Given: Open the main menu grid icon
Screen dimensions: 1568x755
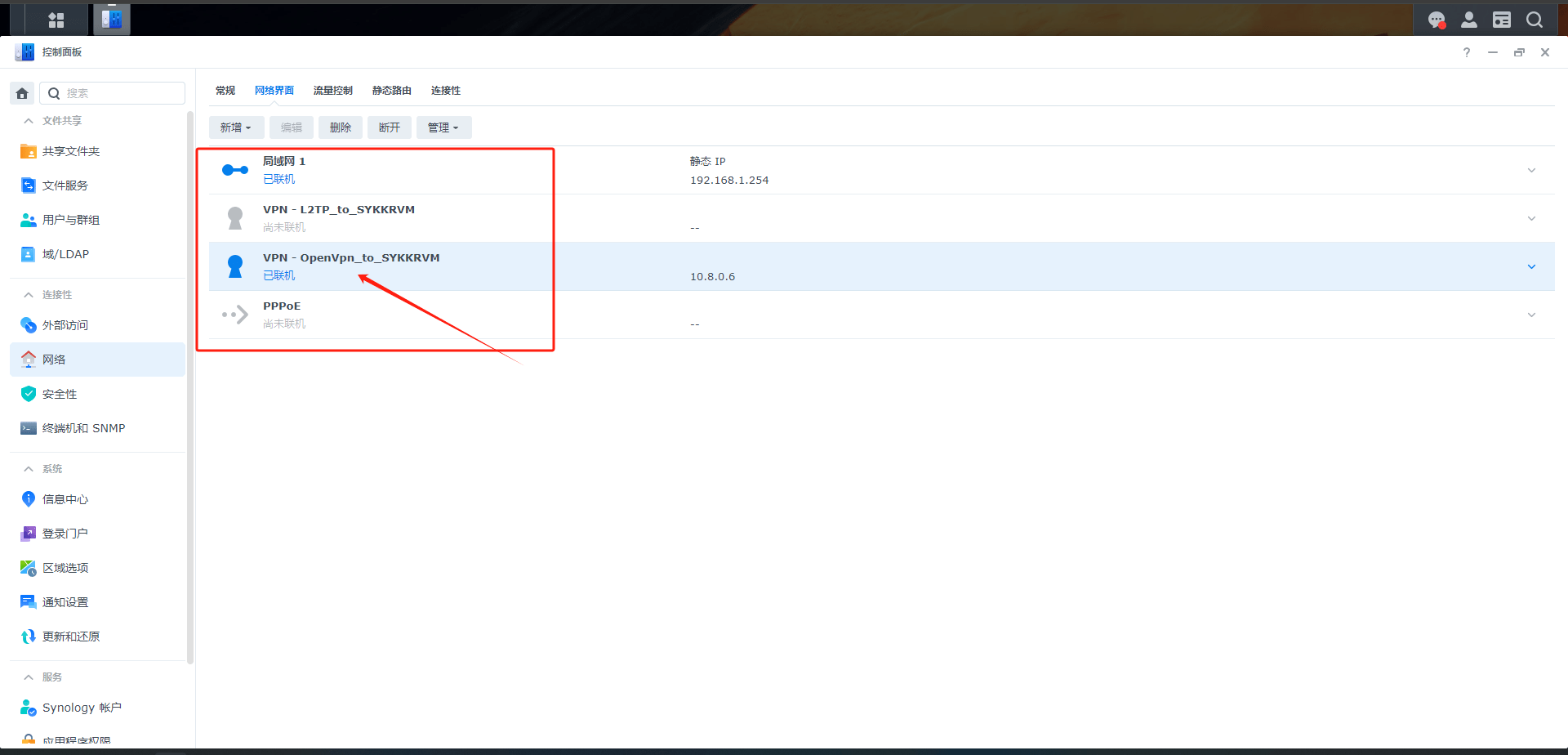Looking at the screenshot, I should tap(56, 20).
